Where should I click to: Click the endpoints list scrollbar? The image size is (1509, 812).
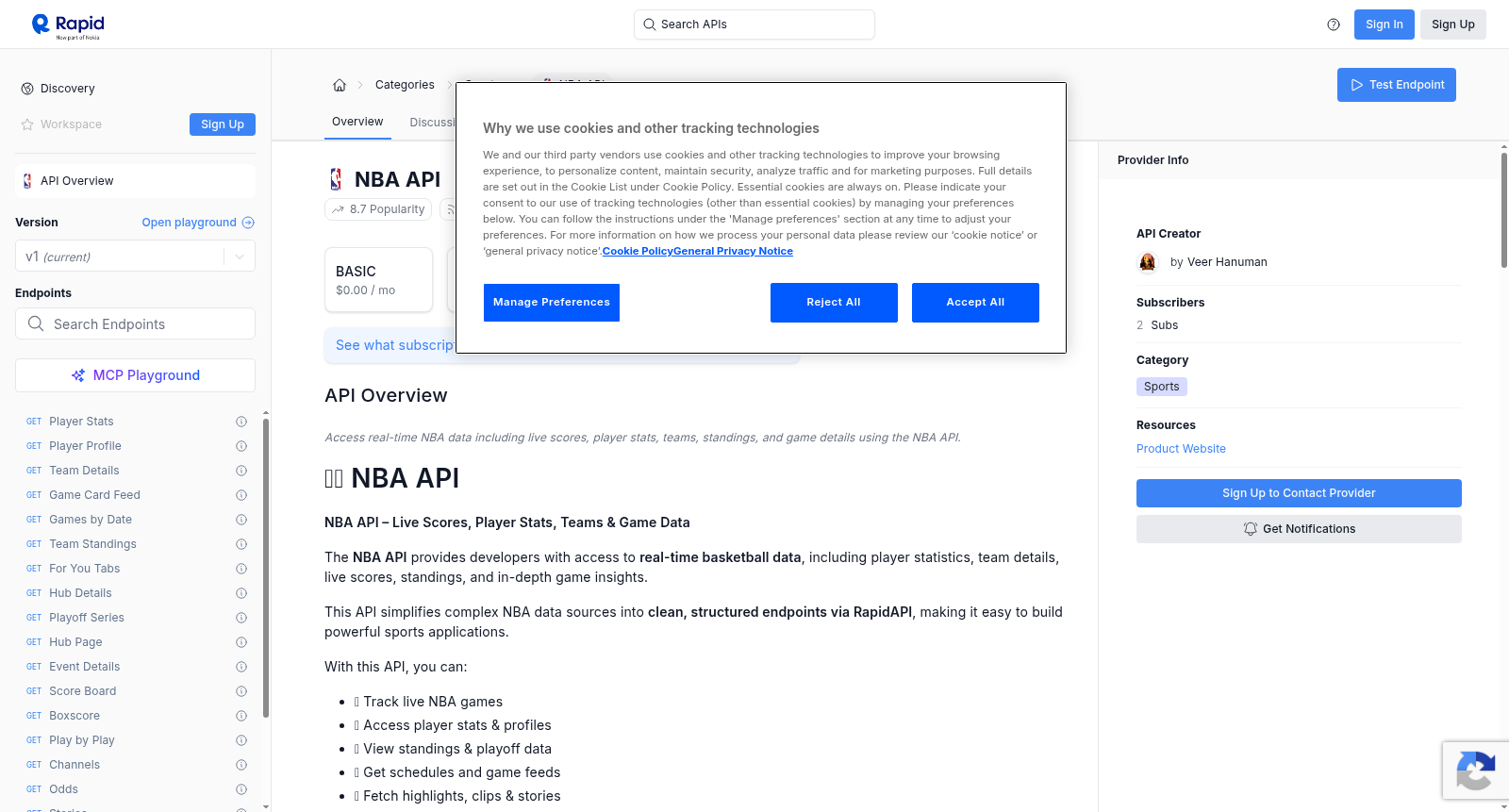(266, 568)
